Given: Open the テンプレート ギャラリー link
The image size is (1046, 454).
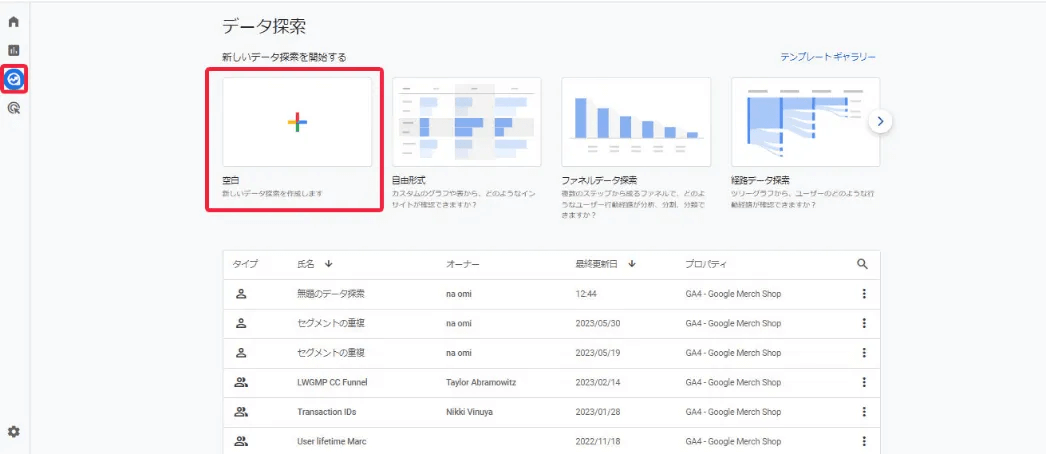Looking at the screenshot, I should (827, 57).
